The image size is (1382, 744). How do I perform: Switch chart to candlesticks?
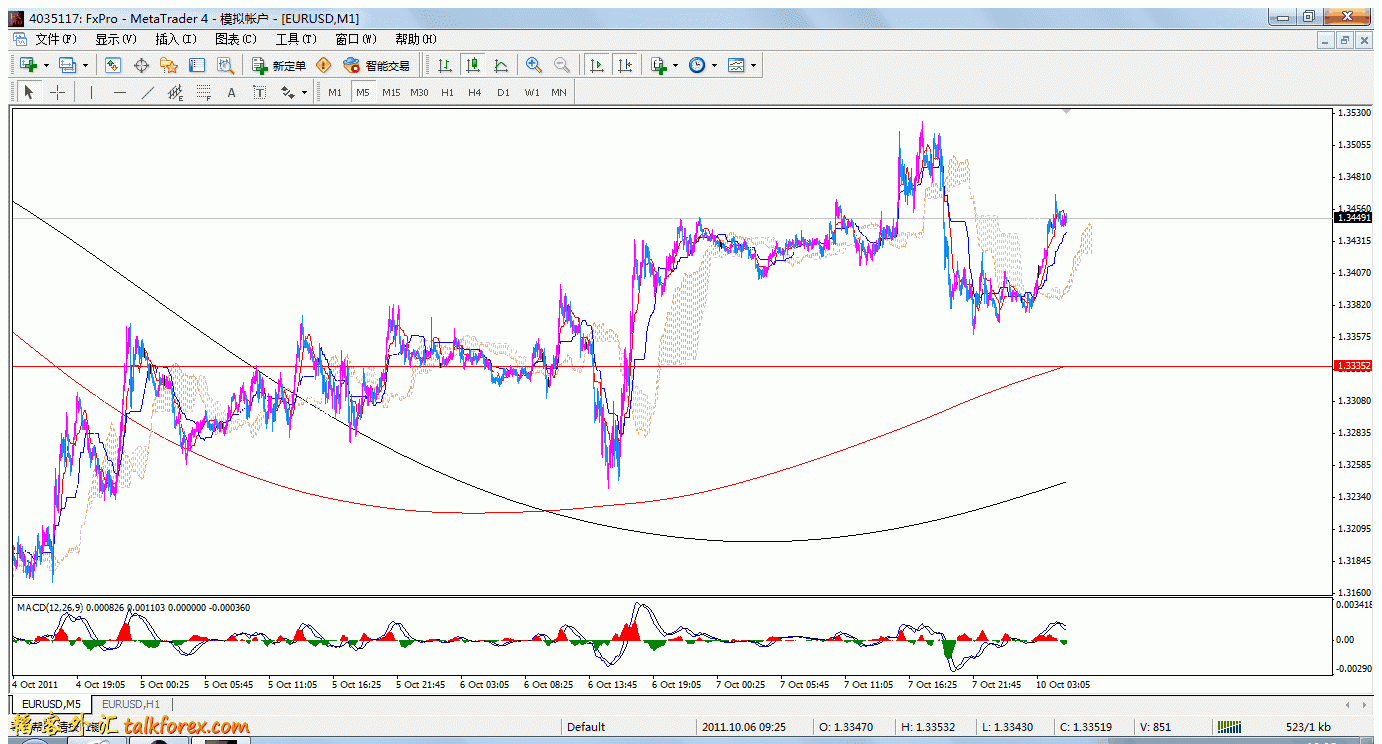tap(473, 65)
